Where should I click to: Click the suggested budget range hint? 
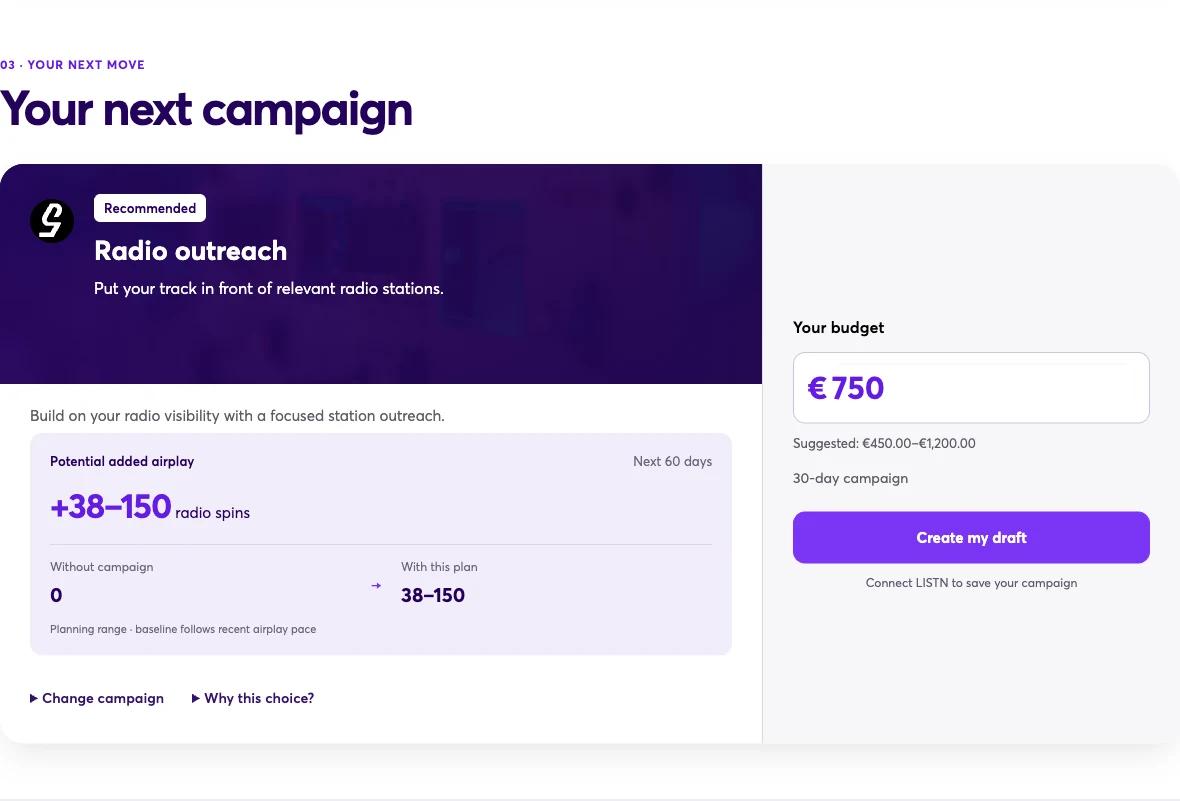pos(884,443)
